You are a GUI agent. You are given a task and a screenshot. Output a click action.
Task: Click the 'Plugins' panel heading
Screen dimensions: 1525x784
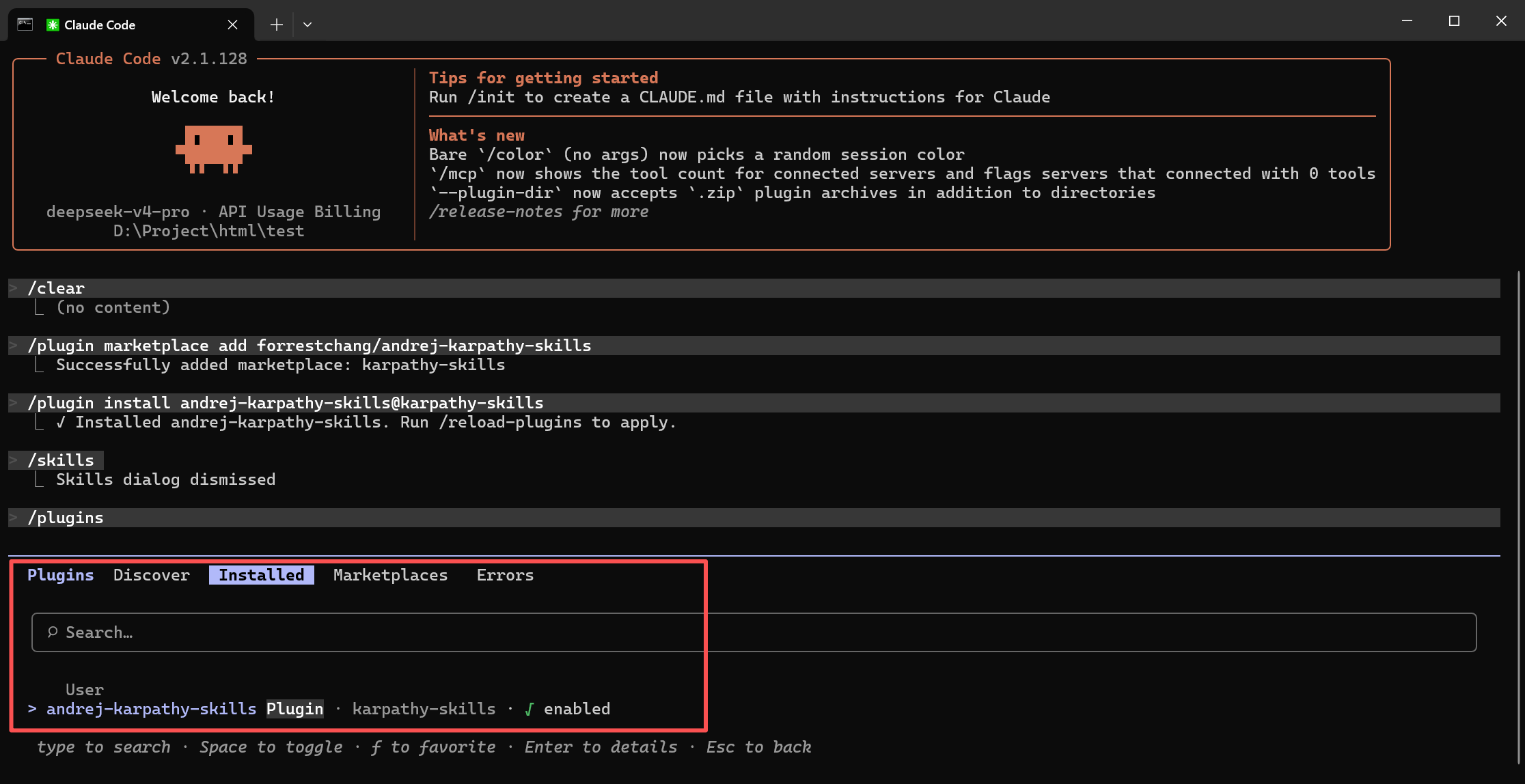61,575
